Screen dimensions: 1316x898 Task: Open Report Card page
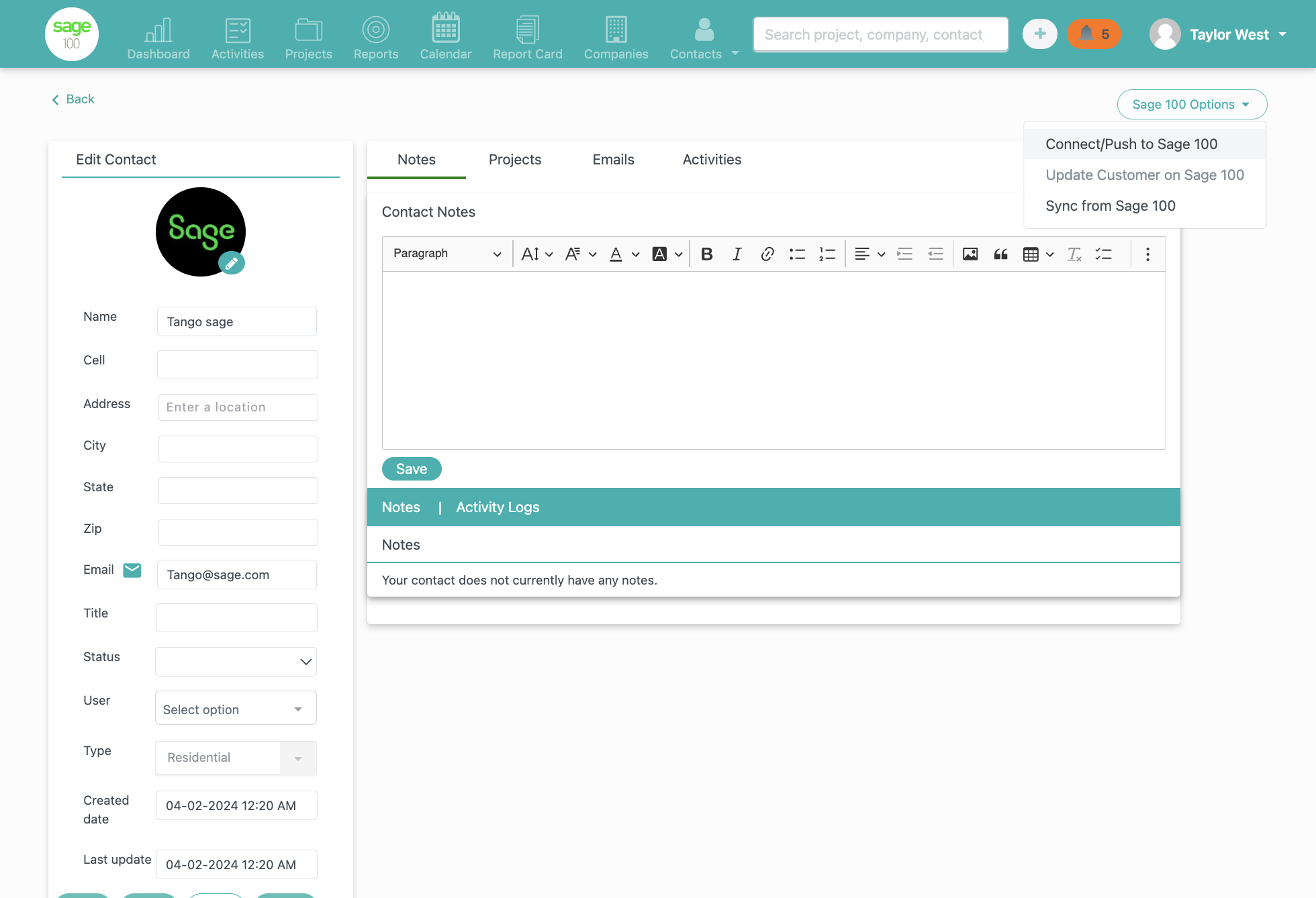tap(528, 38)
